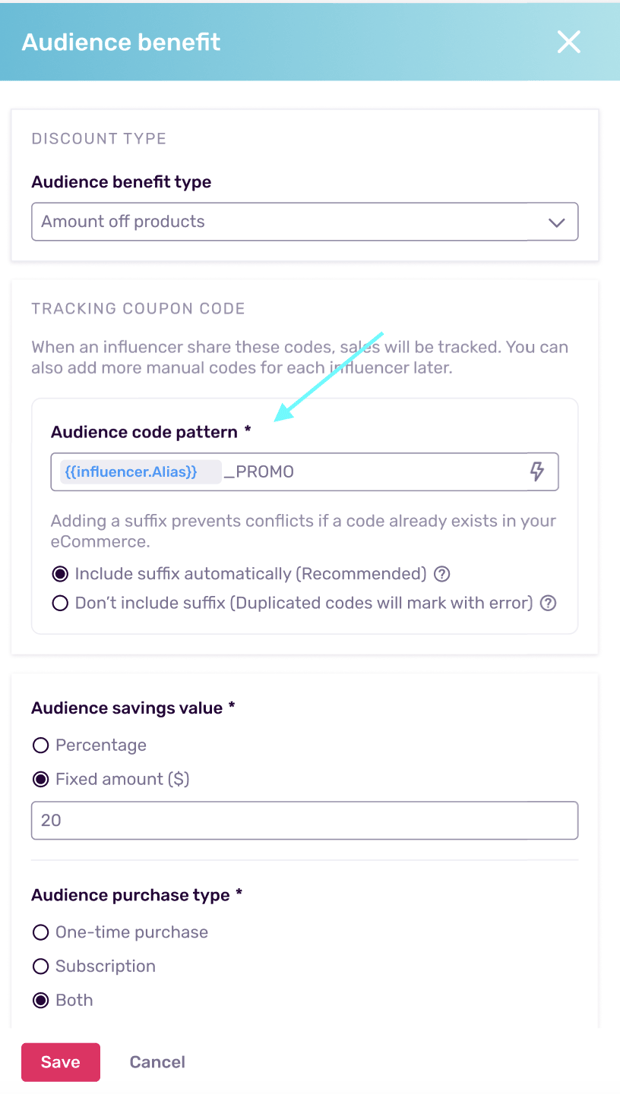
Task: Choose 'One-time purchase' type
Action: [40, 932]
